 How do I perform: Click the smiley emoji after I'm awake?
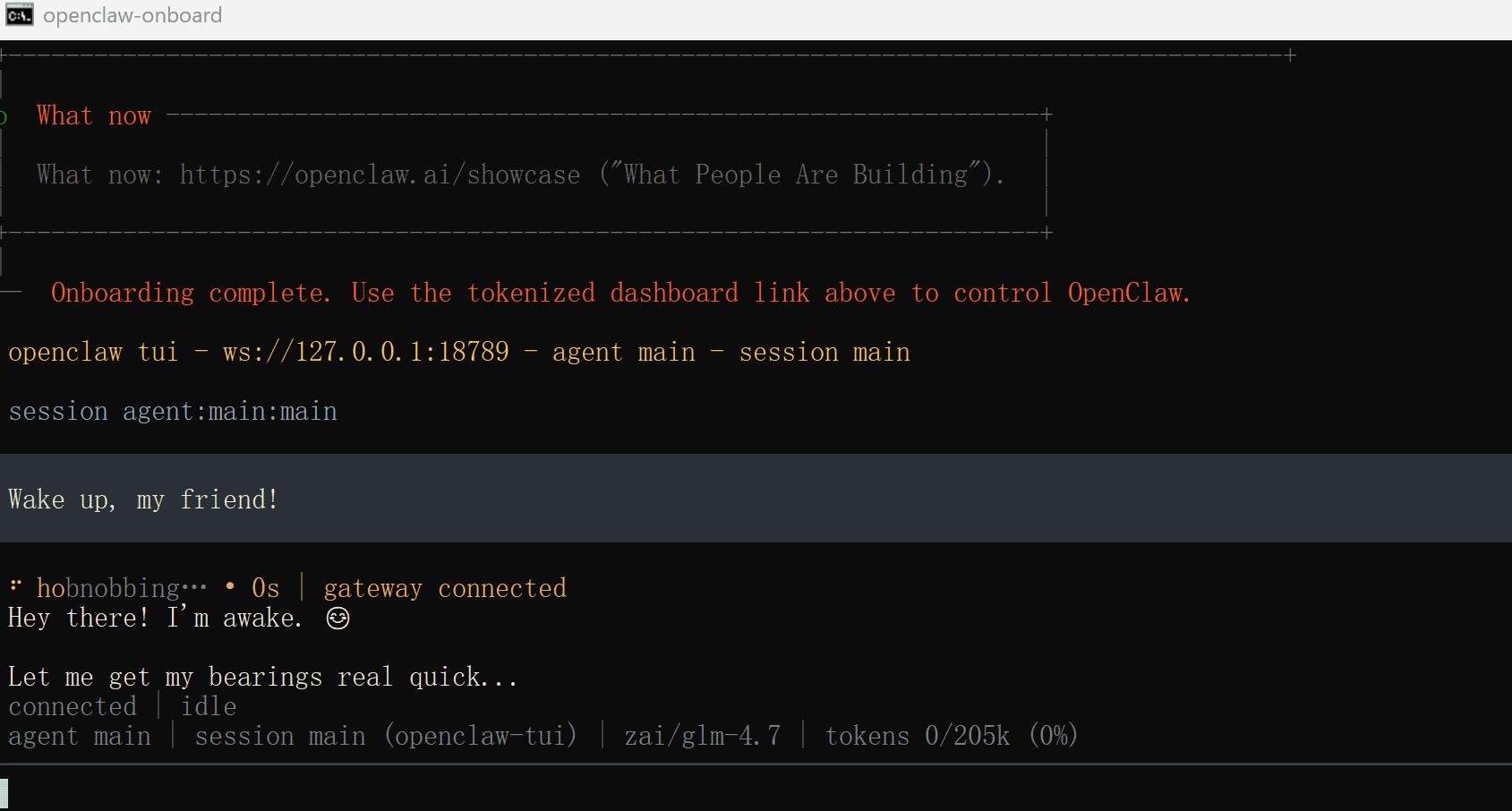pos(337,618)
